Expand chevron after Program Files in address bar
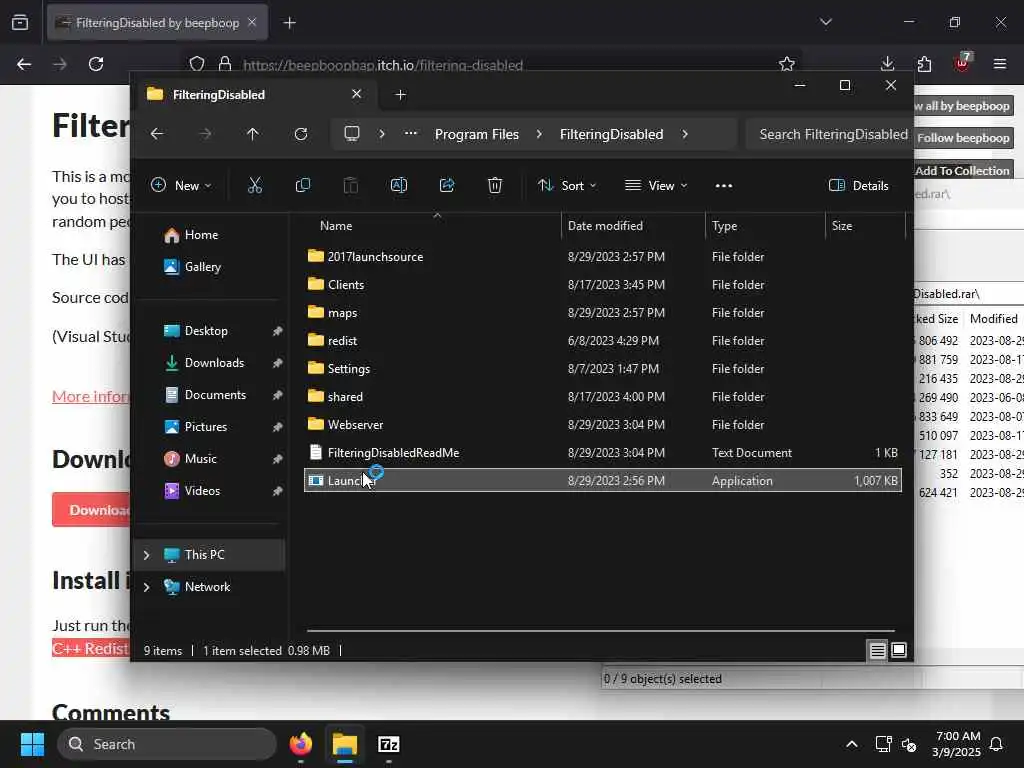This screenshot has height=768, width=1024. 539,134
